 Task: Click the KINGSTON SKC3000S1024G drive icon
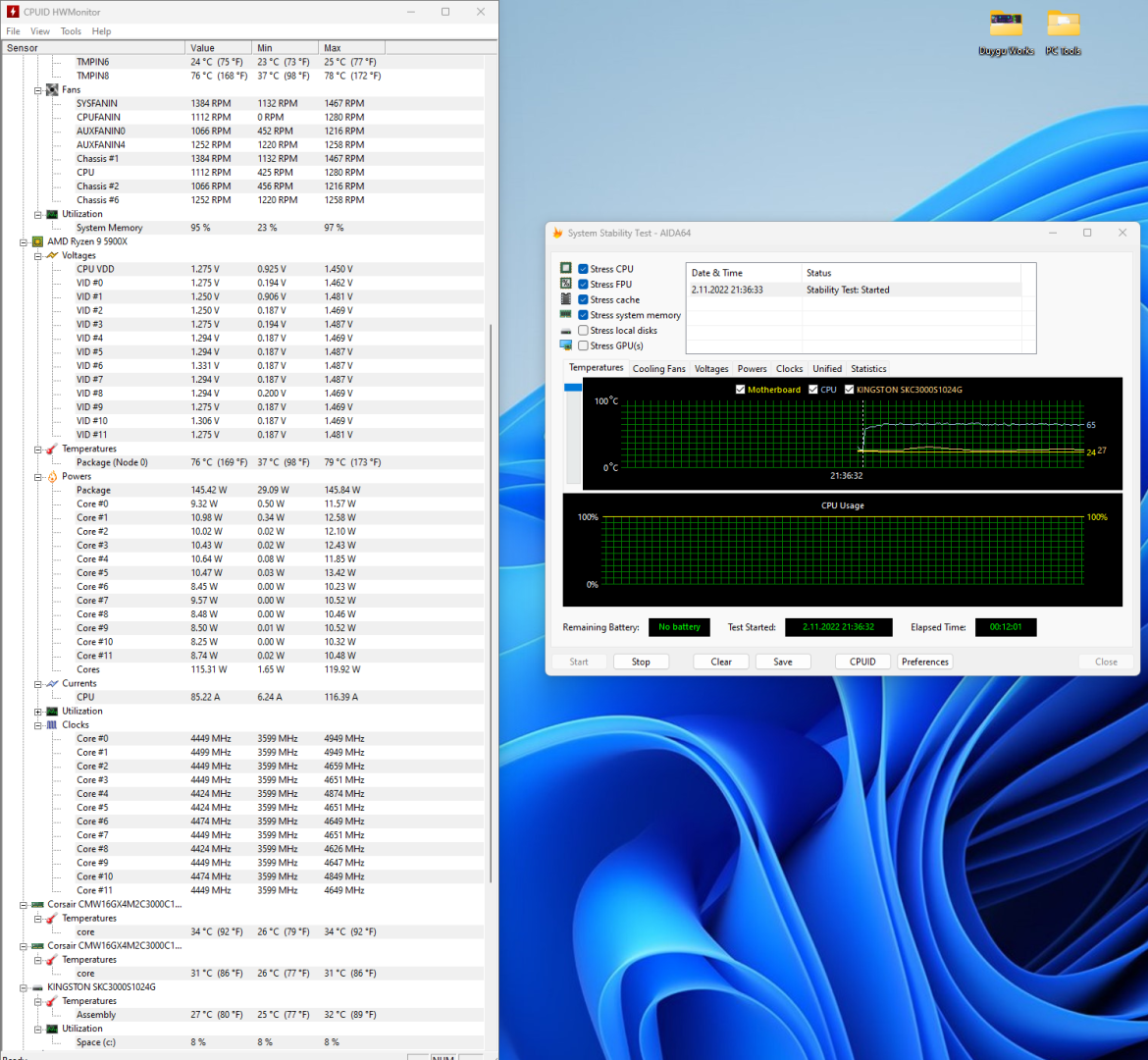click(37, 987)
